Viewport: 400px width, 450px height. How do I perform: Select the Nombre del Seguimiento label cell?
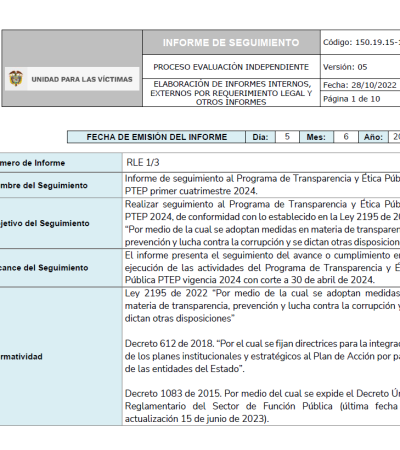click(61, 185)
